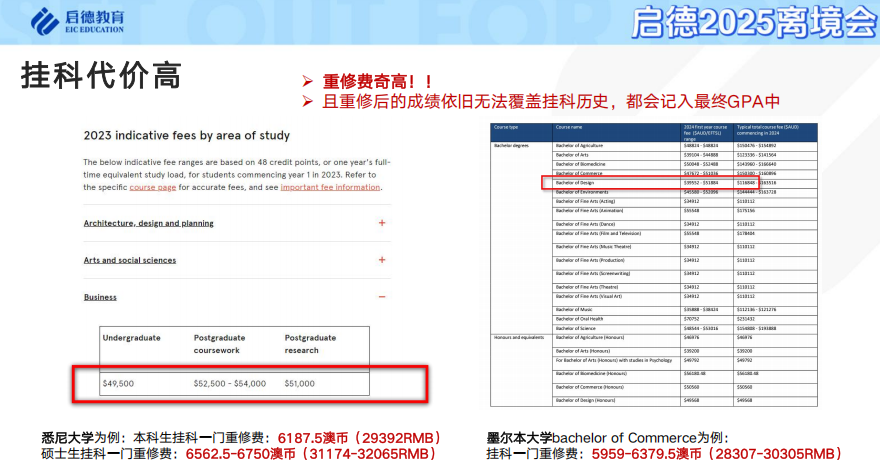The image size is (880, 464).
Task: Expand Arts and social sciences plus icon
Action: point(382,260)
